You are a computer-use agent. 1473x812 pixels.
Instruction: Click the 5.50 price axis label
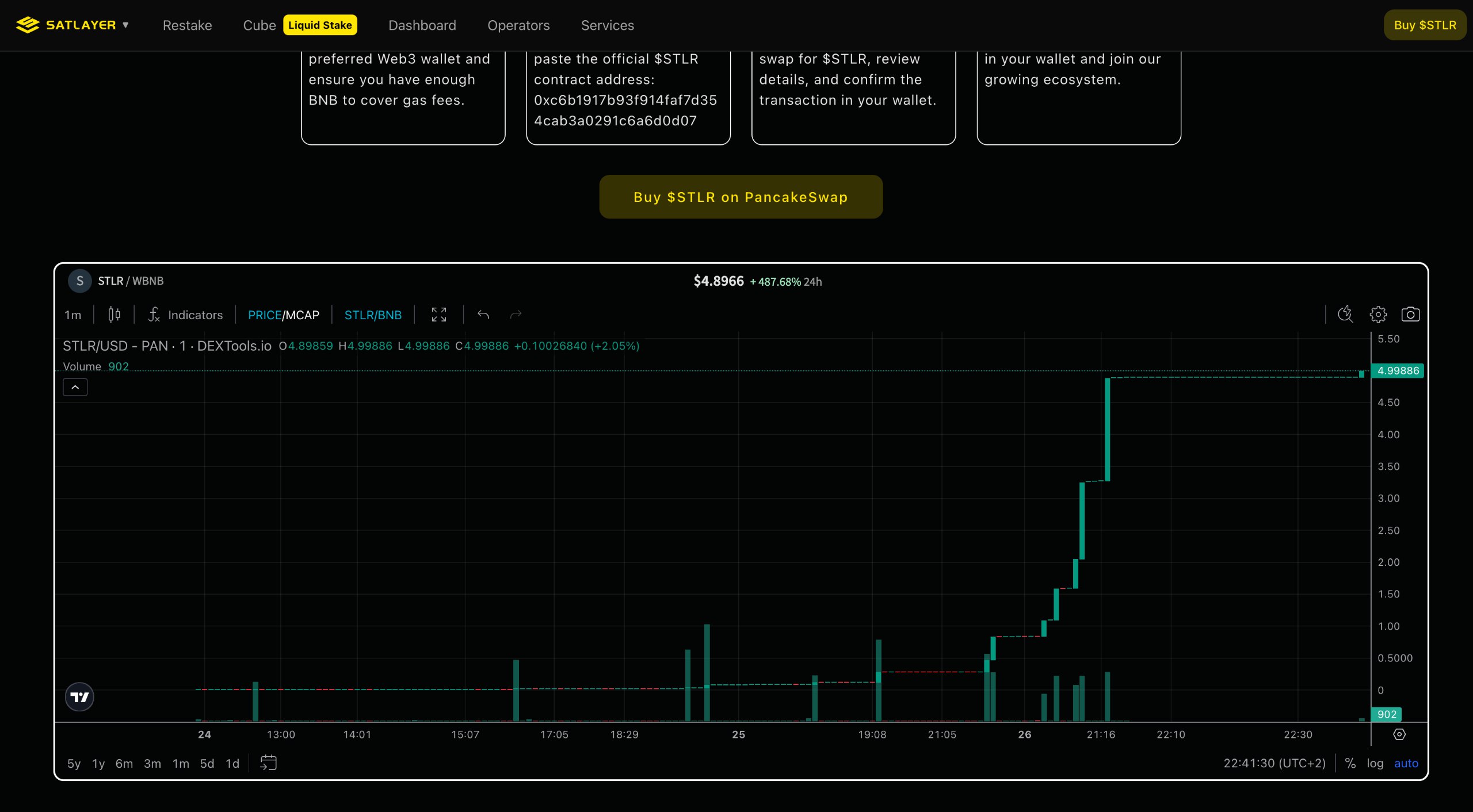(1388, 339)
